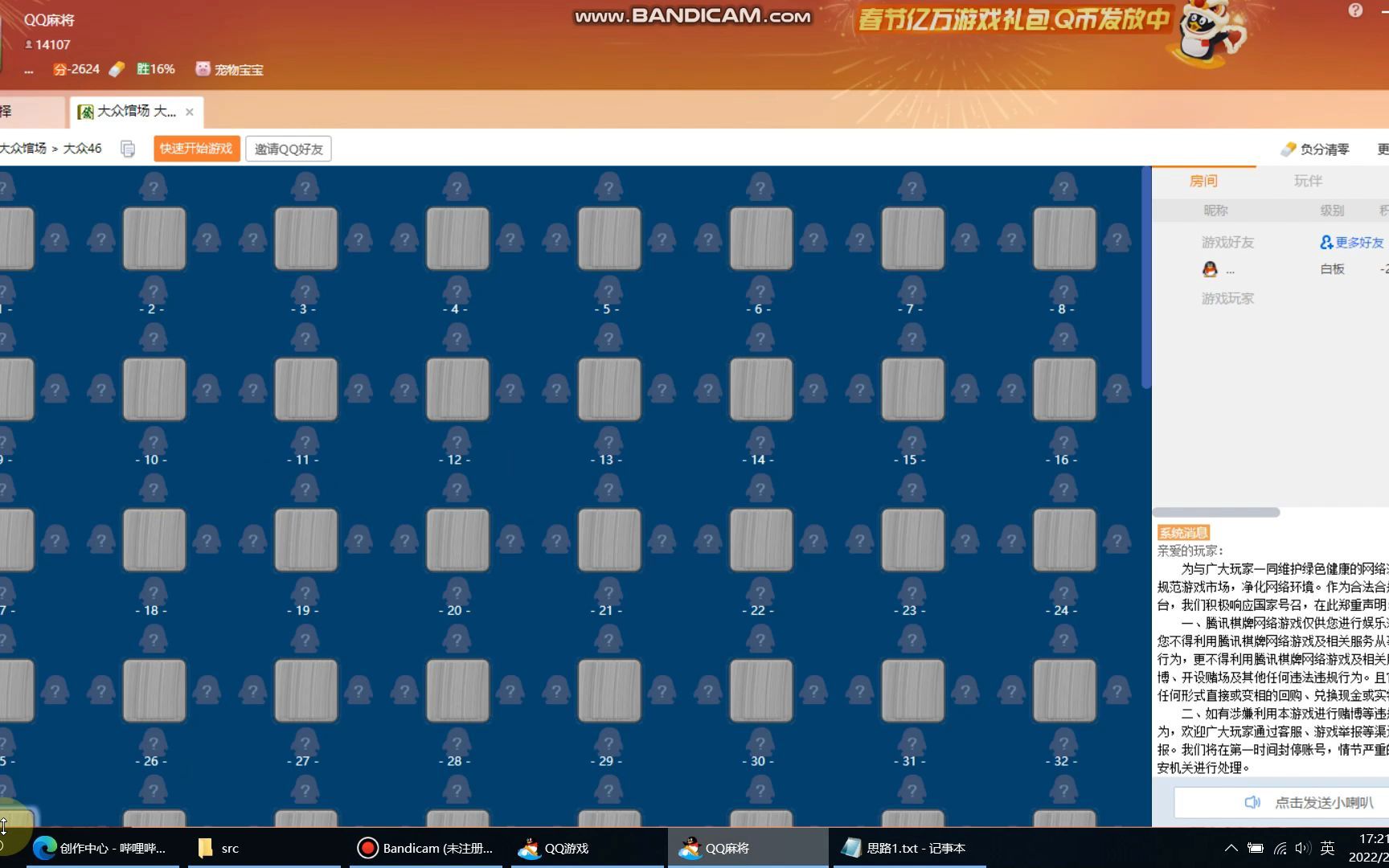Image resolution: width=1389 pixels, height=868 pixels.
Task: Sit at the bottom seat of table 13
Action: click(x=608, y=441)
